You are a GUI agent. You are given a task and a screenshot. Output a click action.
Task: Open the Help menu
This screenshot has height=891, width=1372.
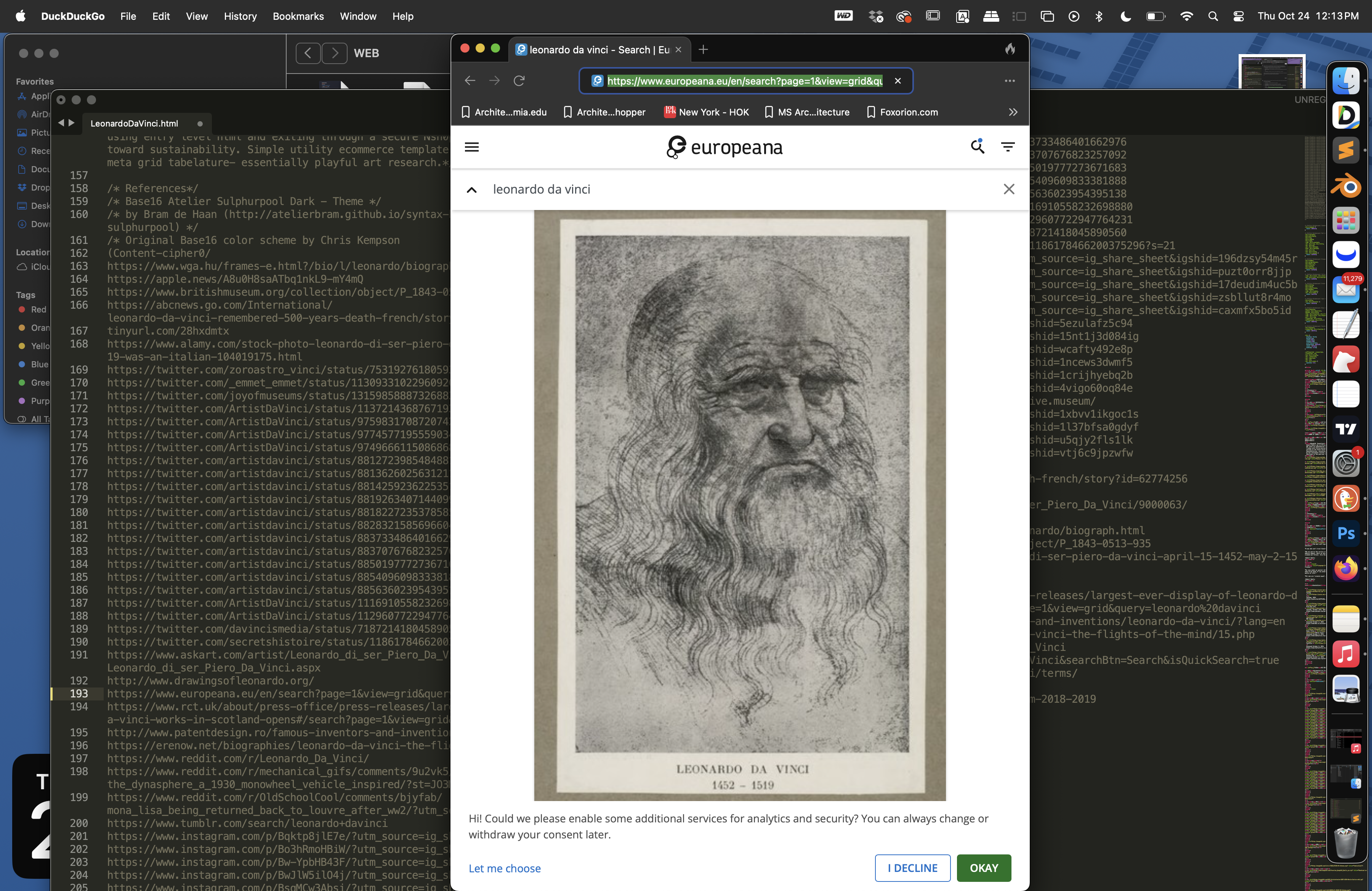tap(403, 16)
